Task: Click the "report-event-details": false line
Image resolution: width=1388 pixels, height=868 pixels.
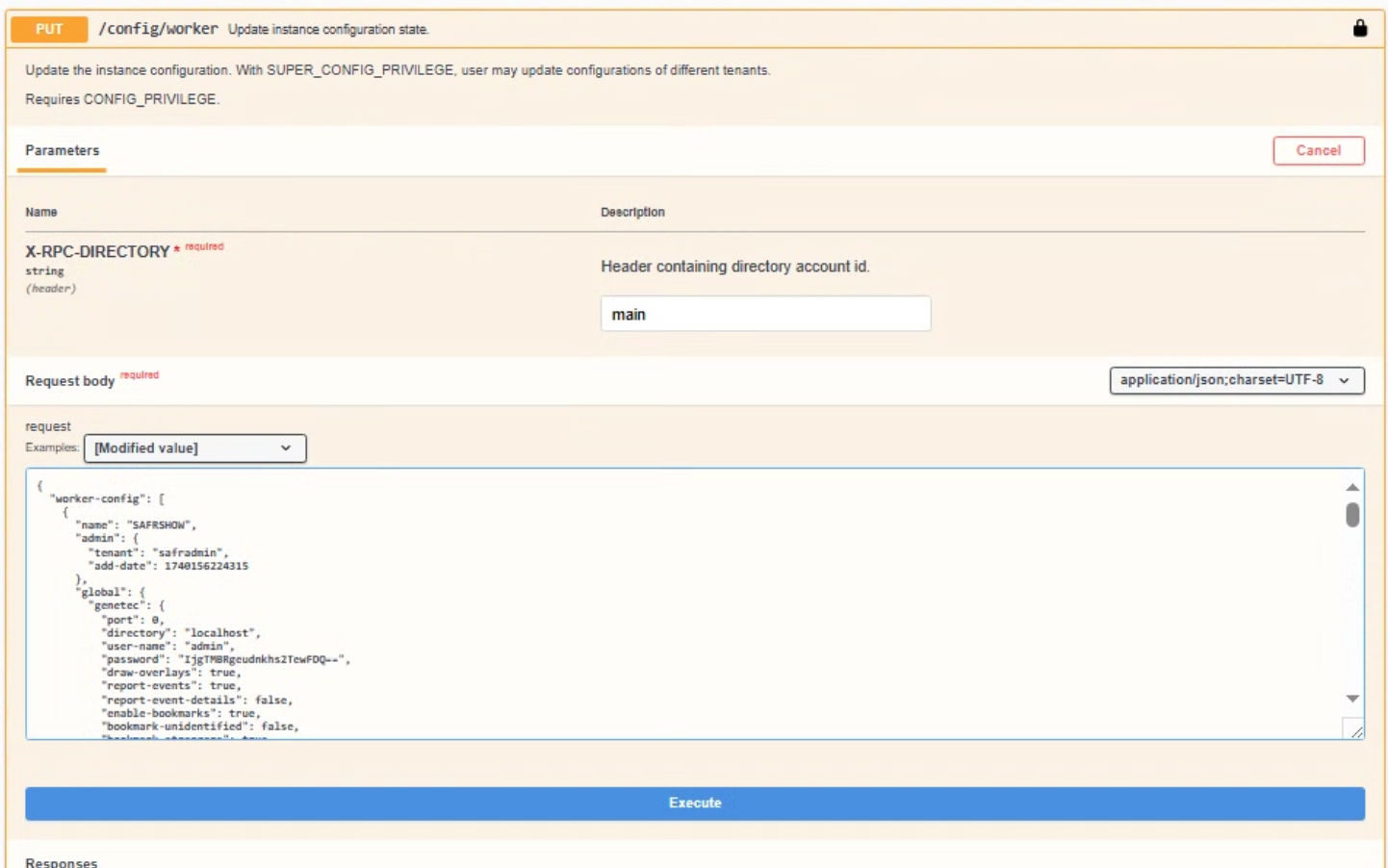Action: 197,700
